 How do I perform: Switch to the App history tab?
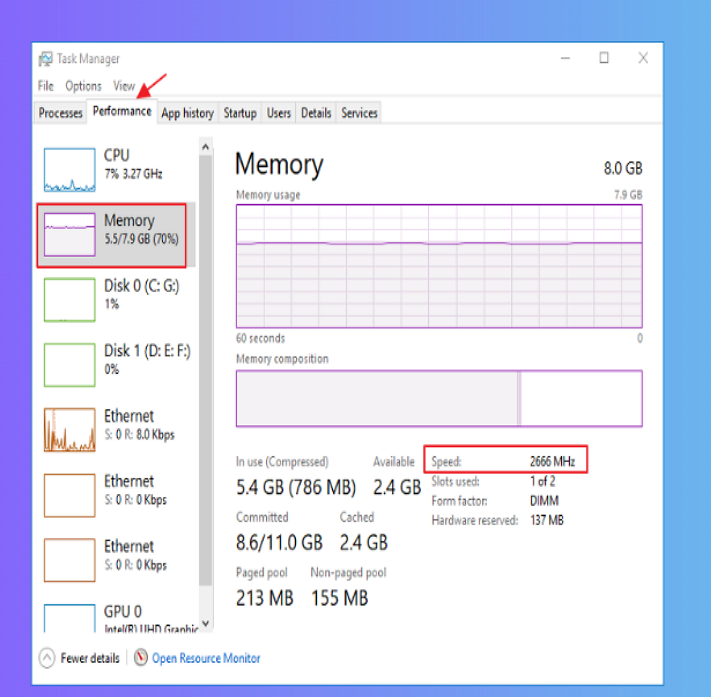187,113
